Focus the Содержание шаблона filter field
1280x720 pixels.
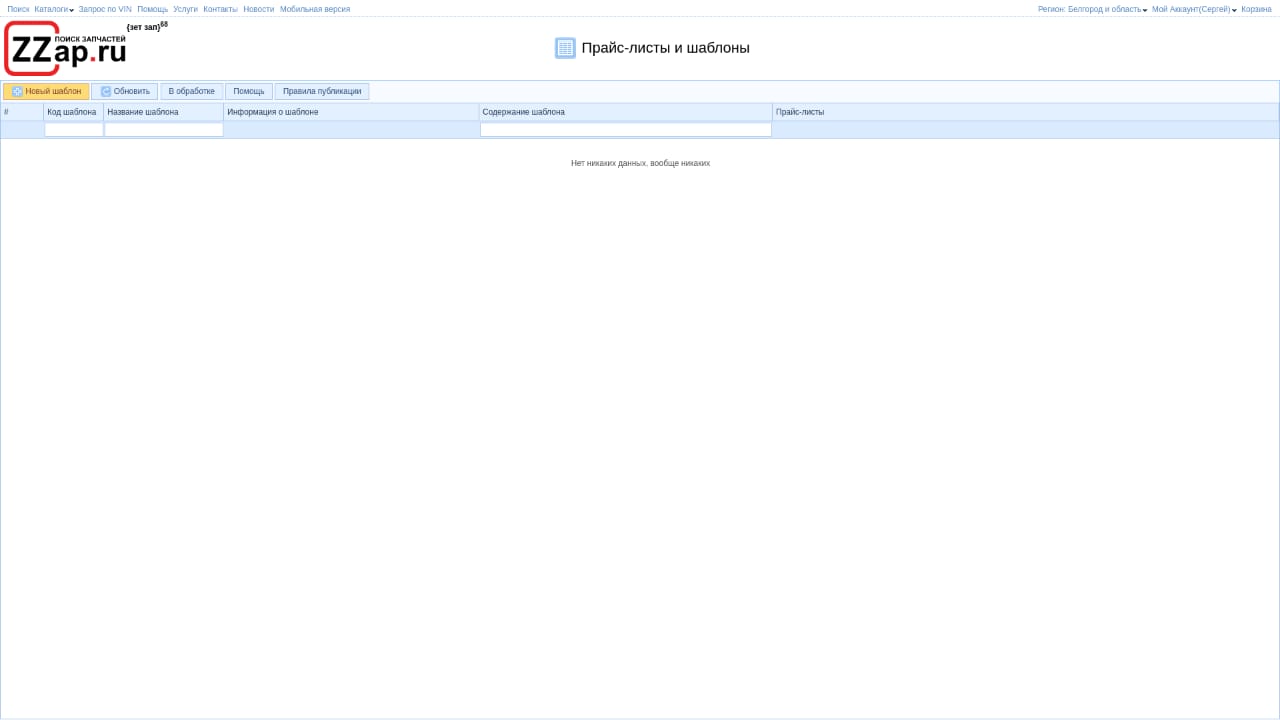click(626, 130)
